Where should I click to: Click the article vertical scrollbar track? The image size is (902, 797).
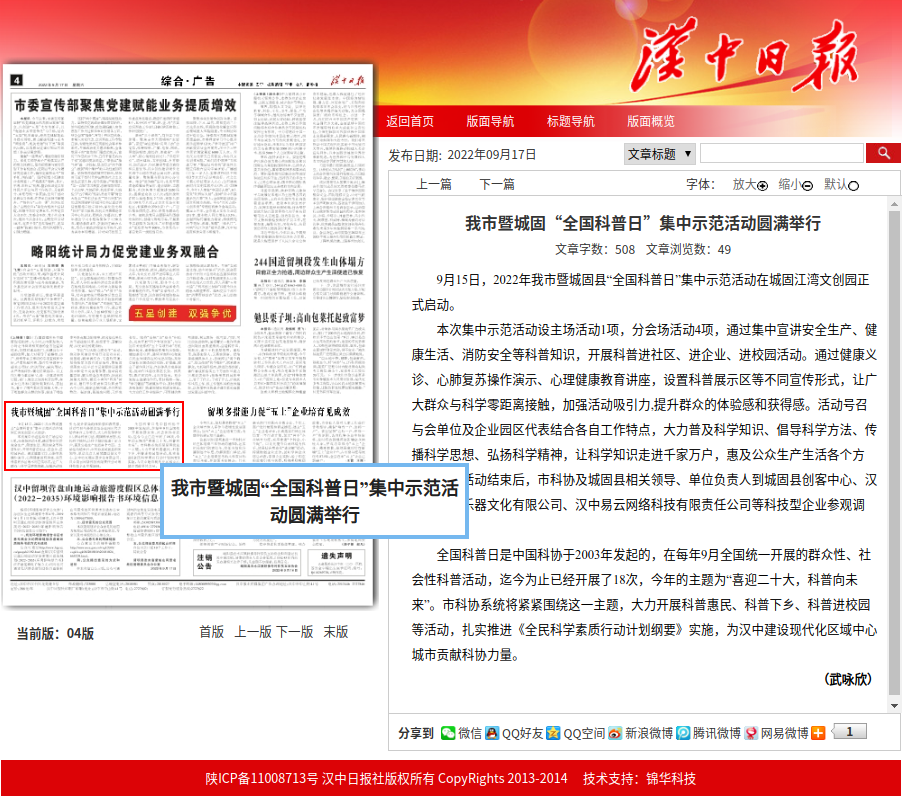[x=894, y=452]
